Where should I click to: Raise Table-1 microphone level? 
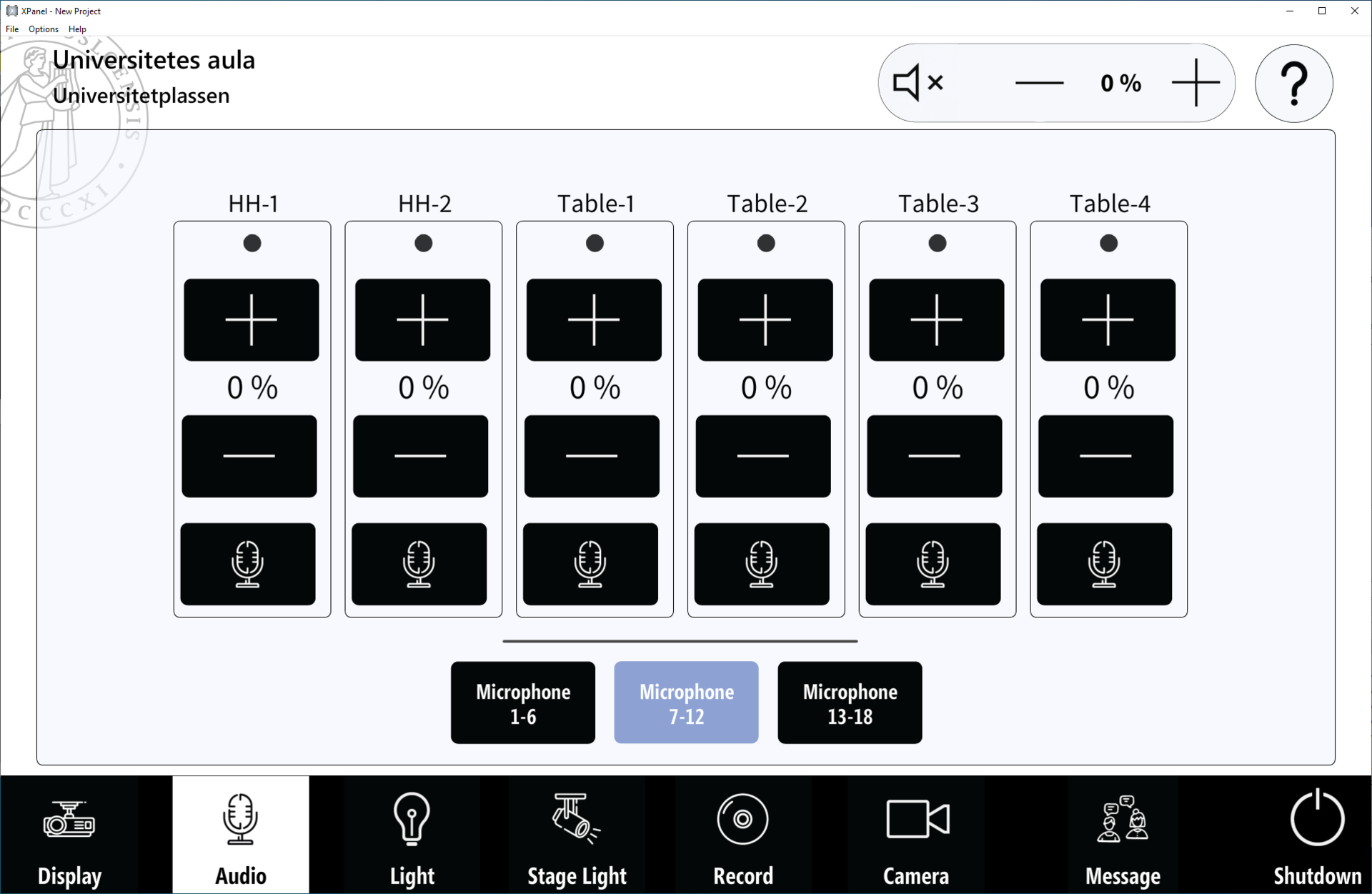[x=595, y=319]
